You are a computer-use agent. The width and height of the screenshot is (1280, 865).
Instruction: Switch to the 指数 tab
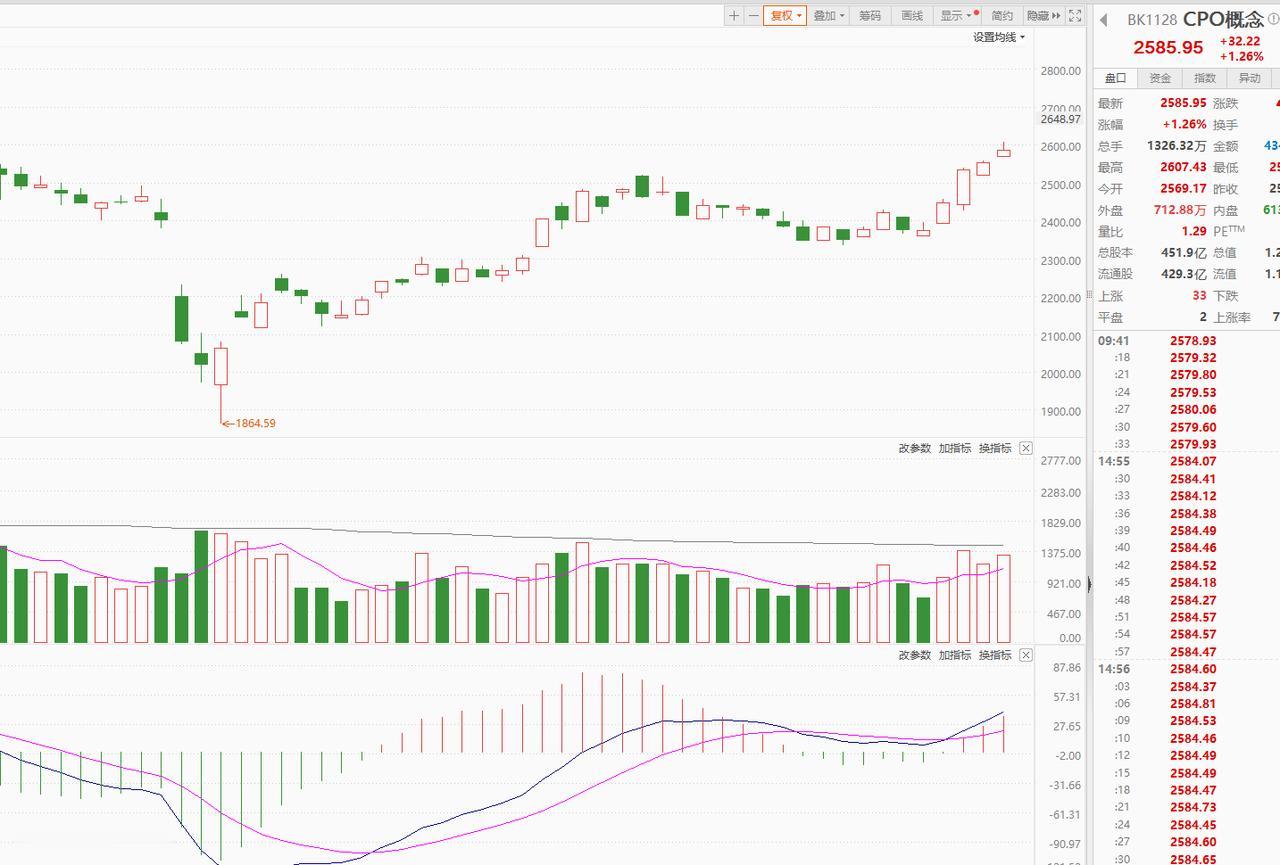pyautogui.click(x=1205, y=78)
